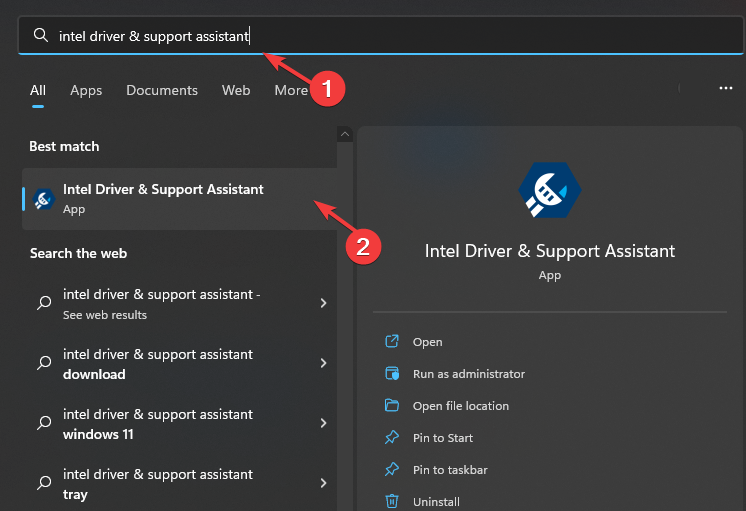
Task: Select the 'download' web suggestion
Action: coord(179,364)
